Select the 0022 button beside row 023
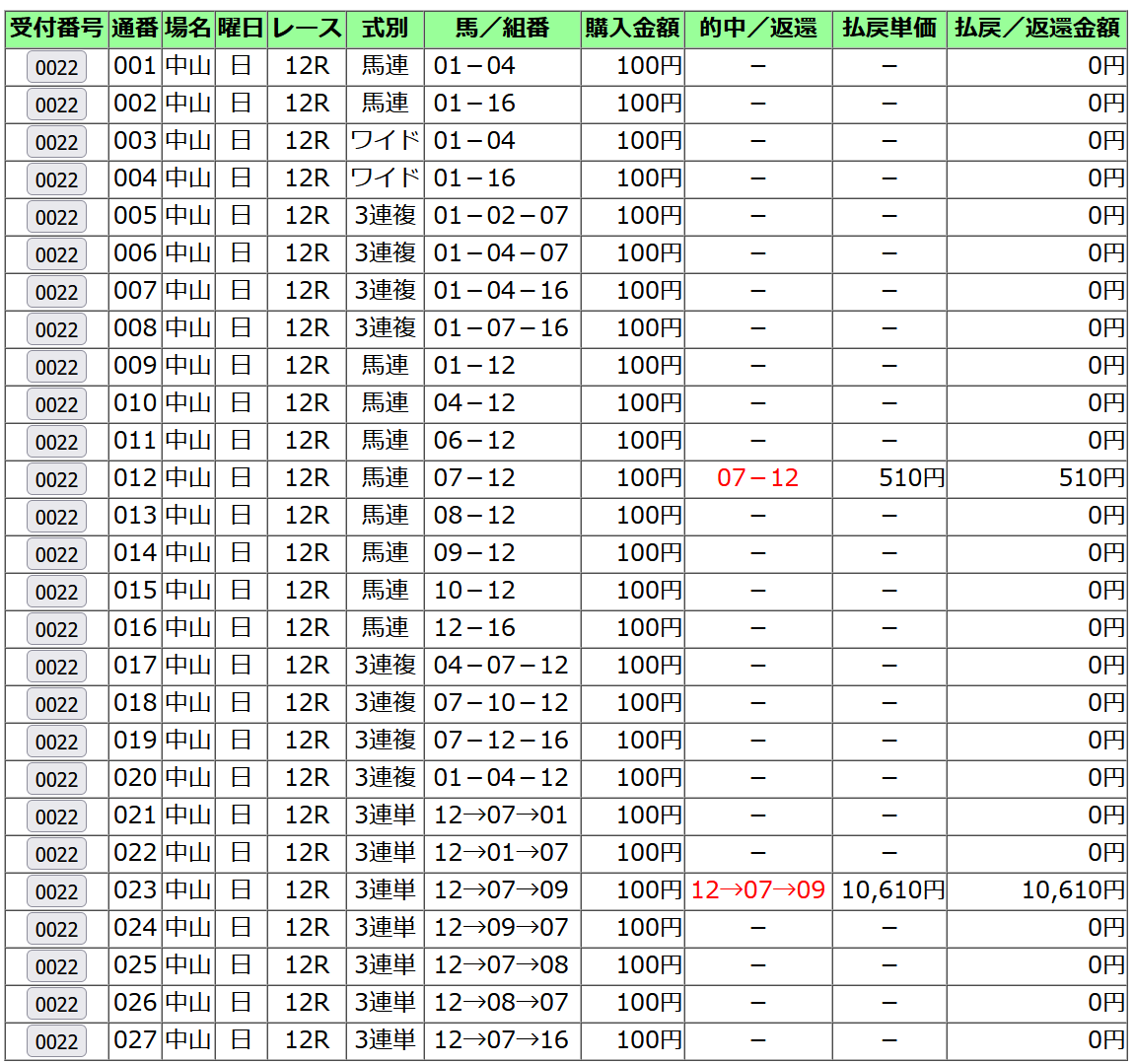This screenshot has width=1135, height=1064. (x=56, y=892)
